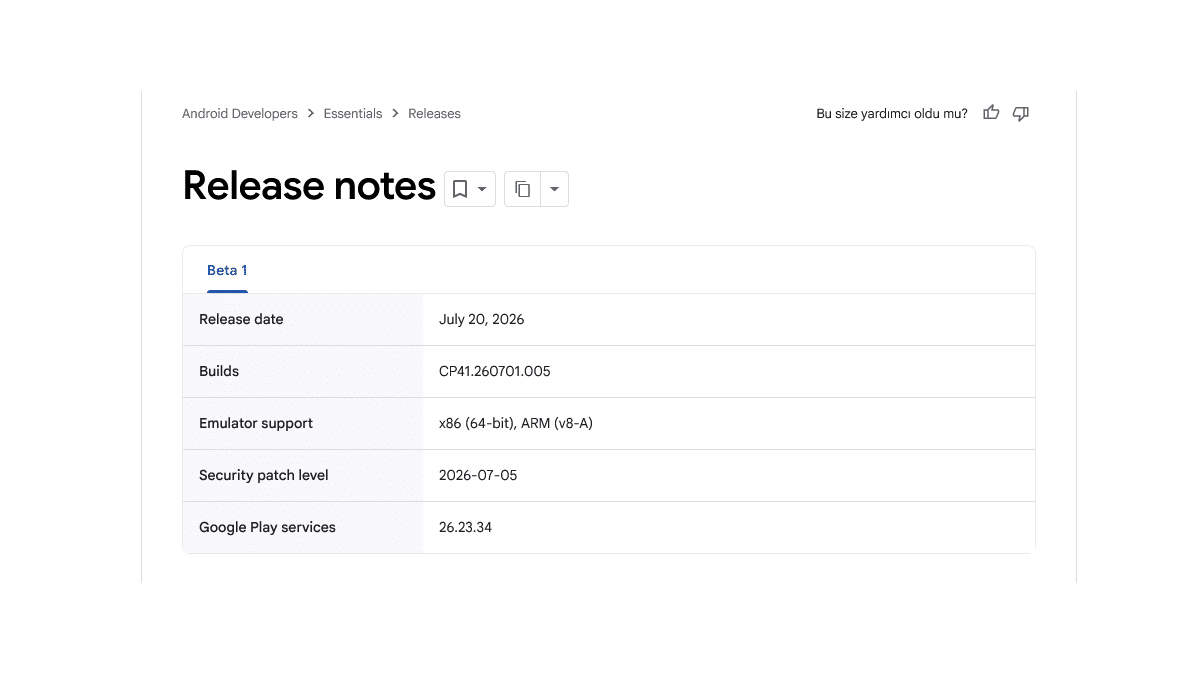The image size is (1200, 675).
Task: Select the 26.23.34 version value
Action: pyautogui.click(x=465, y=528)
